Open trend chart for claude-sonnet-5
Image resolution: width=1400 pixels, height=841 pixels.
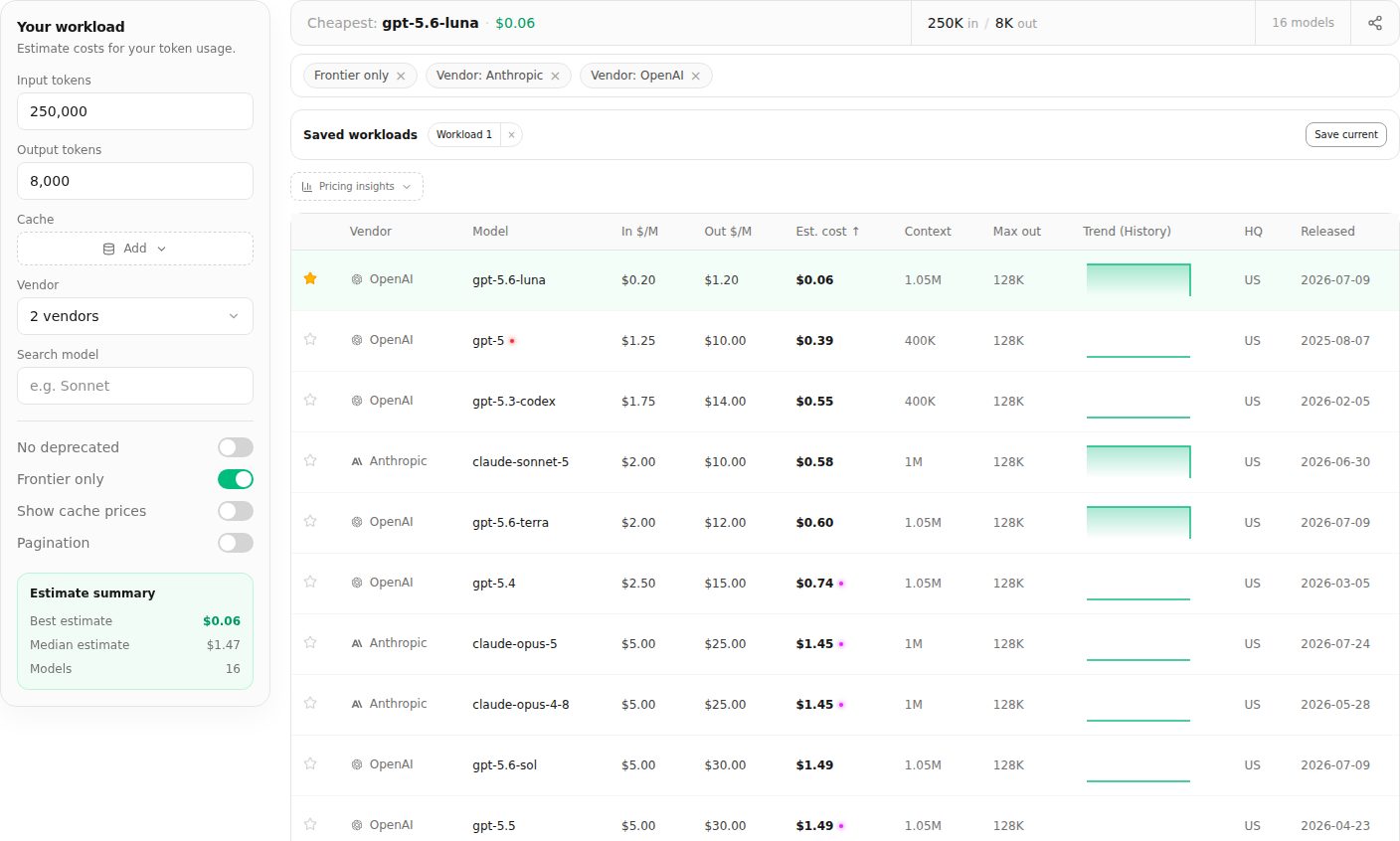click(x=1138, y=461)
